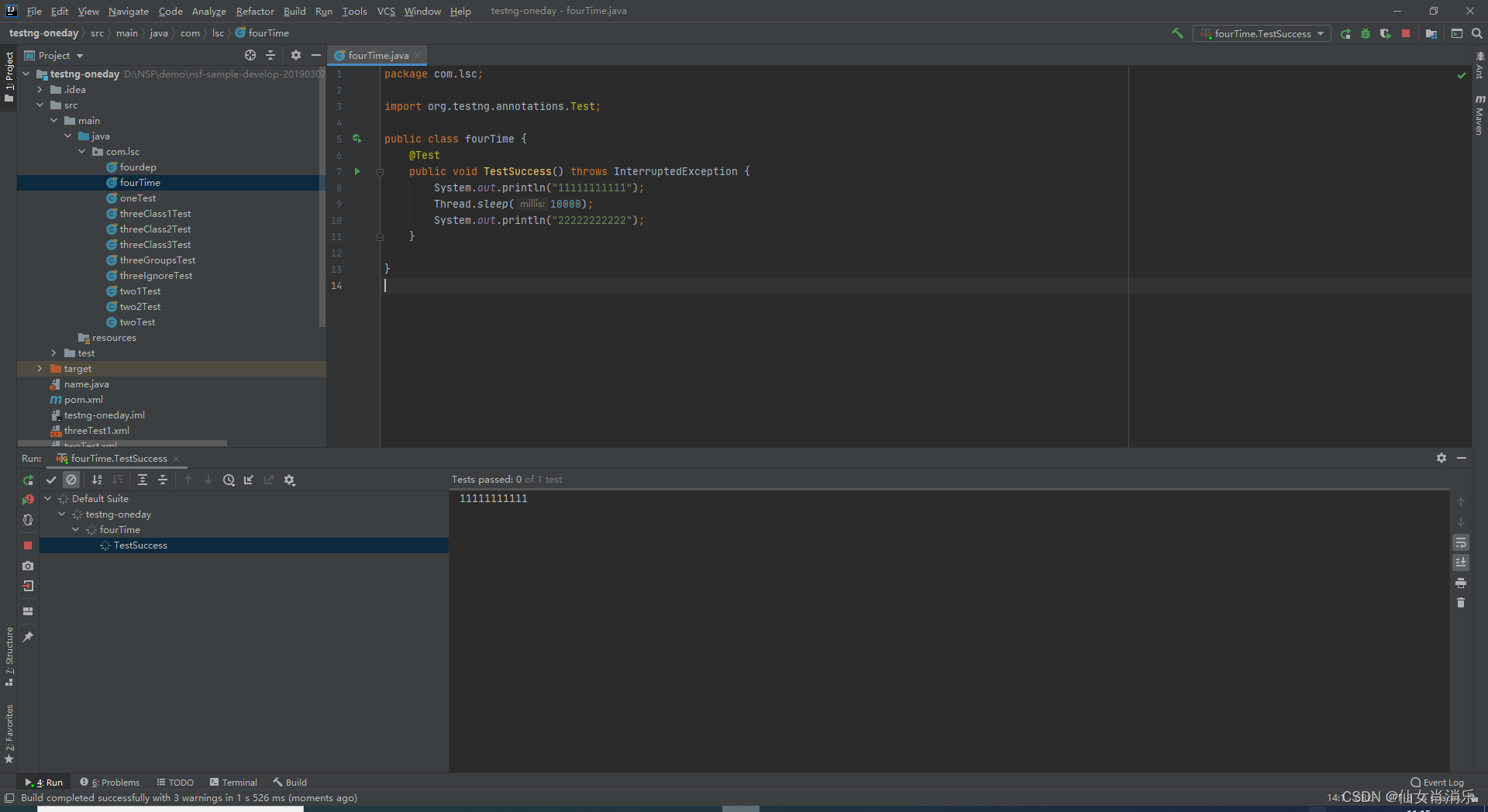Click the Build project hammer icon
The height and width of the screenshot is (812, 1488).
[x=1177, y=33]
